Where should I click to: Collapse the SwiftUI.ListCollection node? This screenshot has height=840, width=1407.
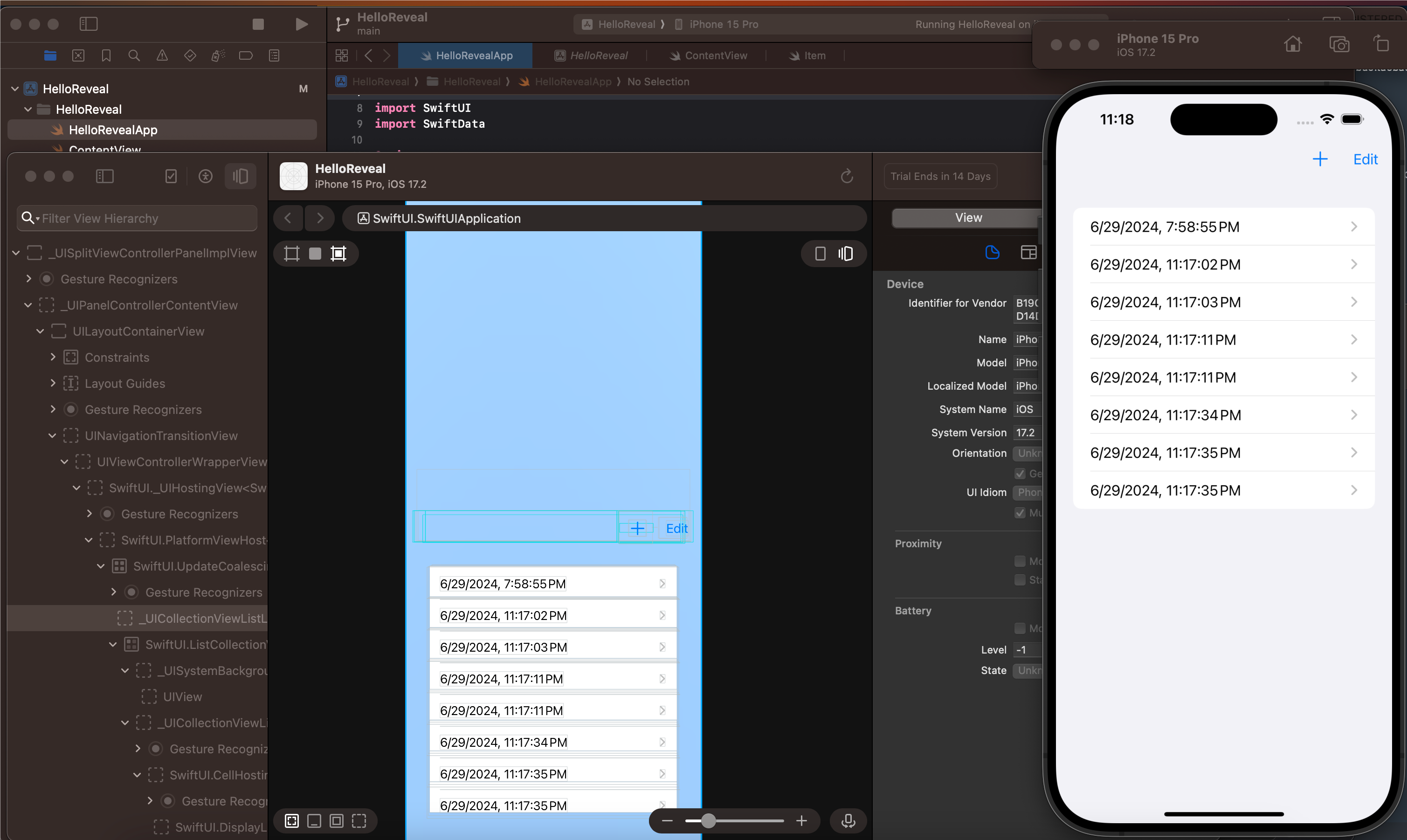click(113, 645)
